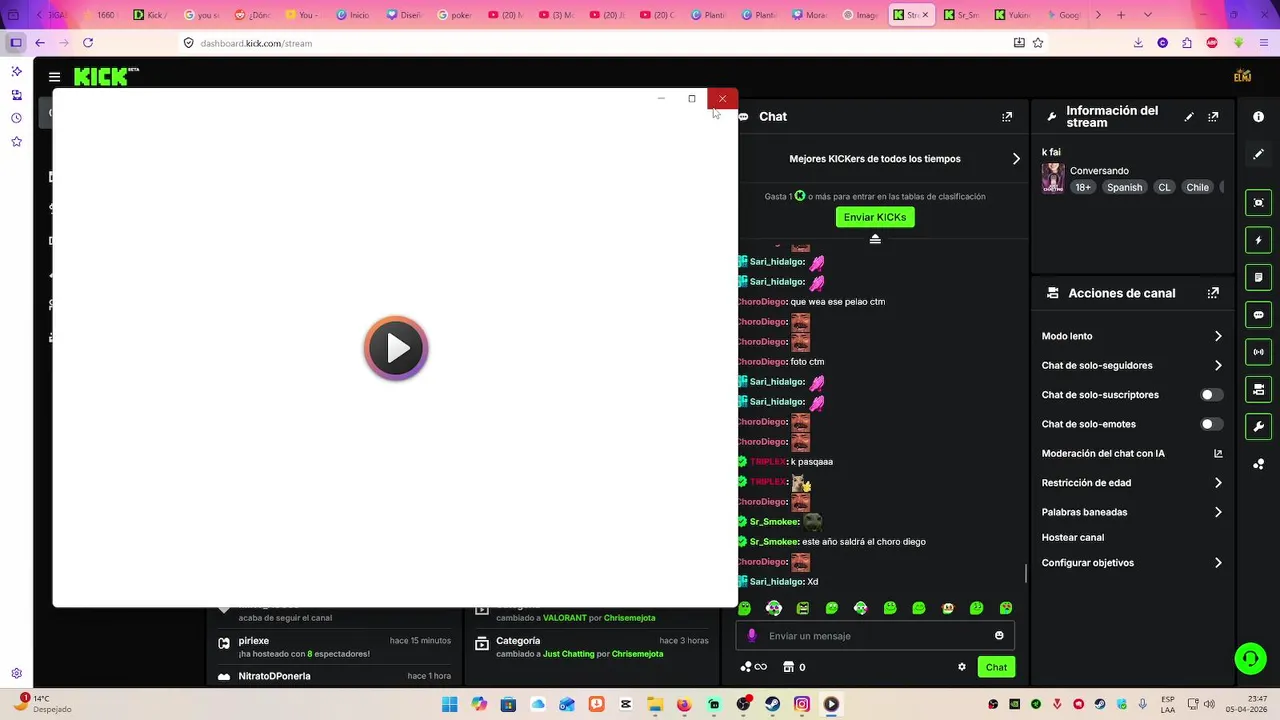This screenshot has width=1280, height=720.
Task: Open the chat bubble icon in right sidebar
Action: click(1258, 315)
